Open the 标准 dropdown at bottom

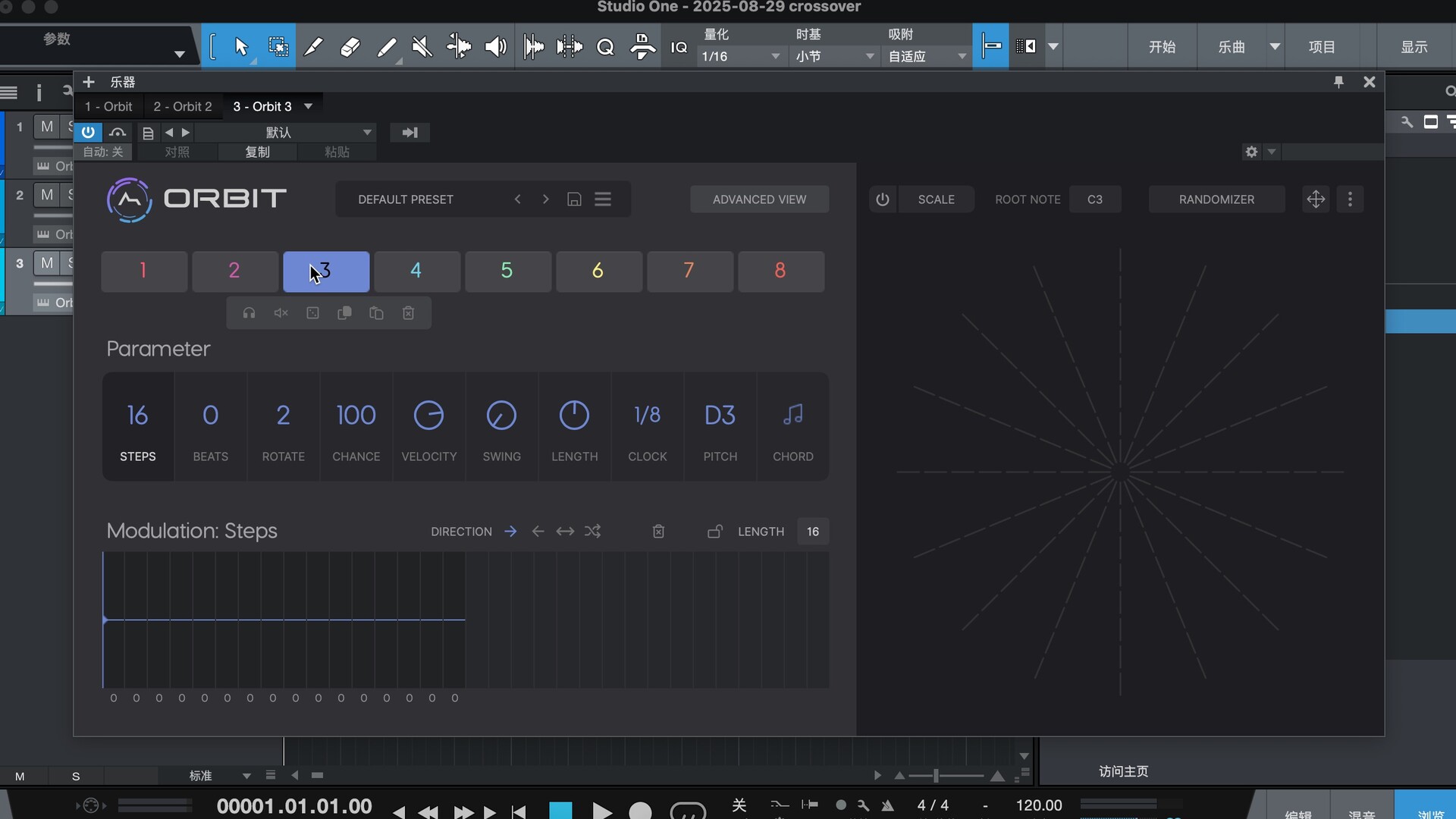[220, 776]
